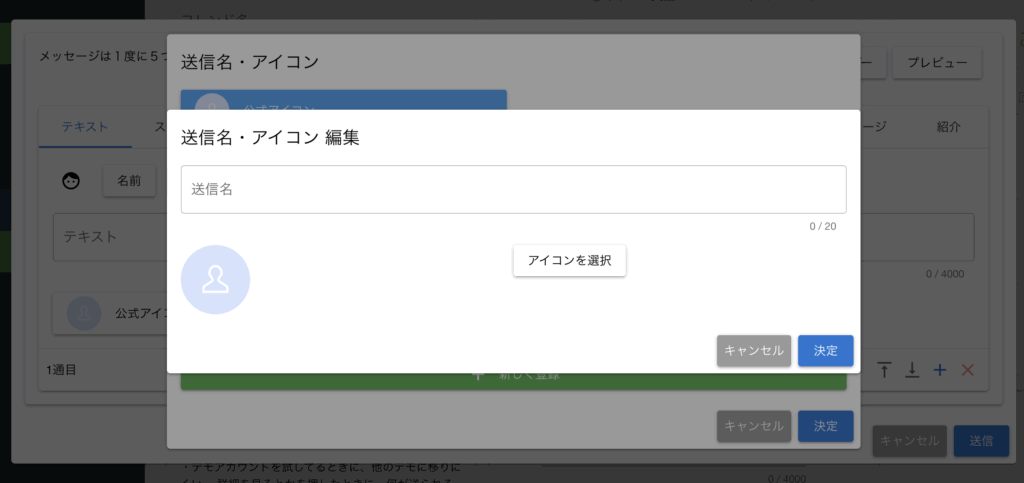1024x483 pixels.
Task: Click the move-to-bottom arrow icon
Action: [911, 370]
